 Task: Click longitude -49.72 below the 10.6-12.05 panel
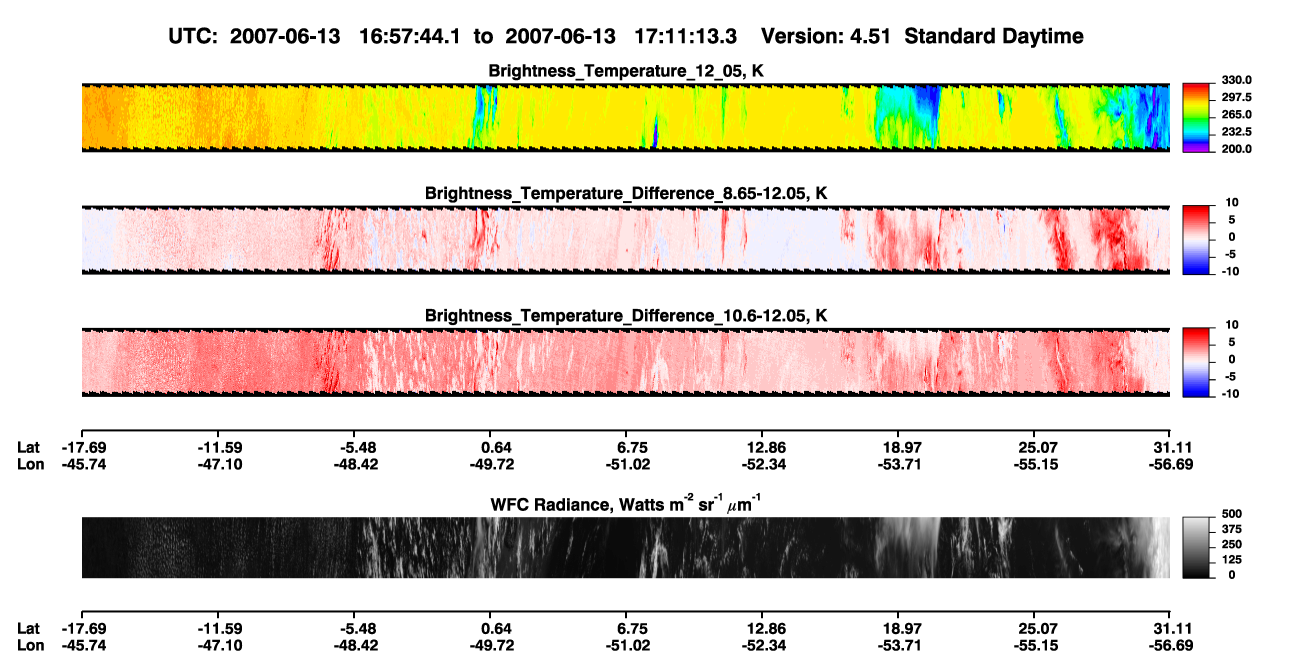[492, 464]
